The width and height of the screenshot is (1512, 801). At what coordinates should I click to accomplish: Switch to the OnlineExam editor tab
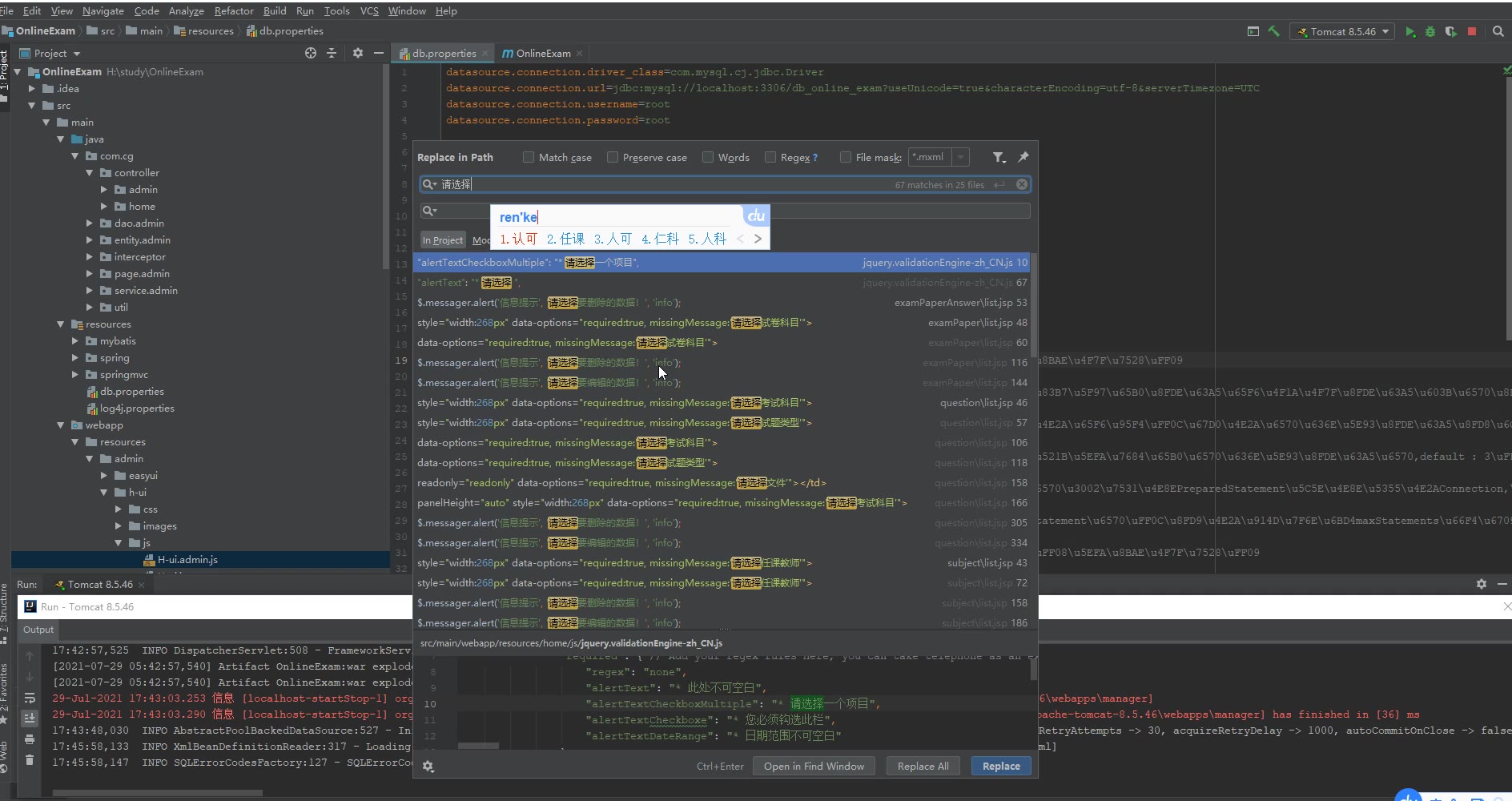(542, 54)
